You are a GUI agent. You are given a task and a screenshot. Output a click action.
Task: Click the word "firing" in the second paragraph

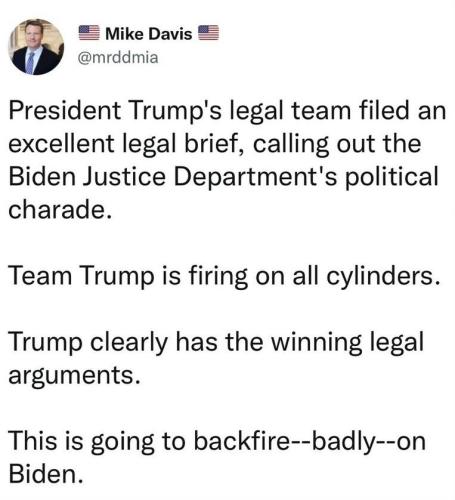click(x=218, y=277)
